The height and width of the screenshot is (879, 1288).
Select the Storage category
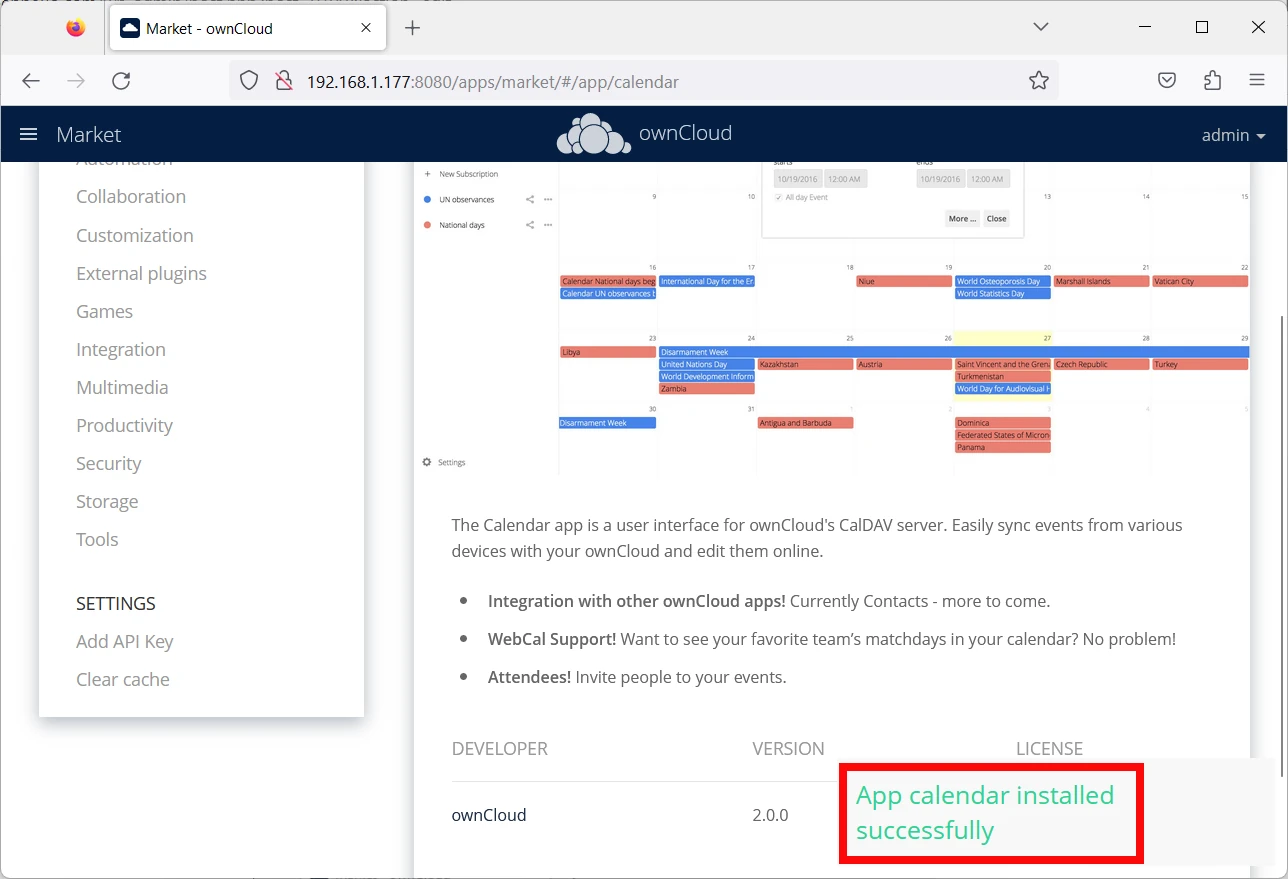pos(107,502)
